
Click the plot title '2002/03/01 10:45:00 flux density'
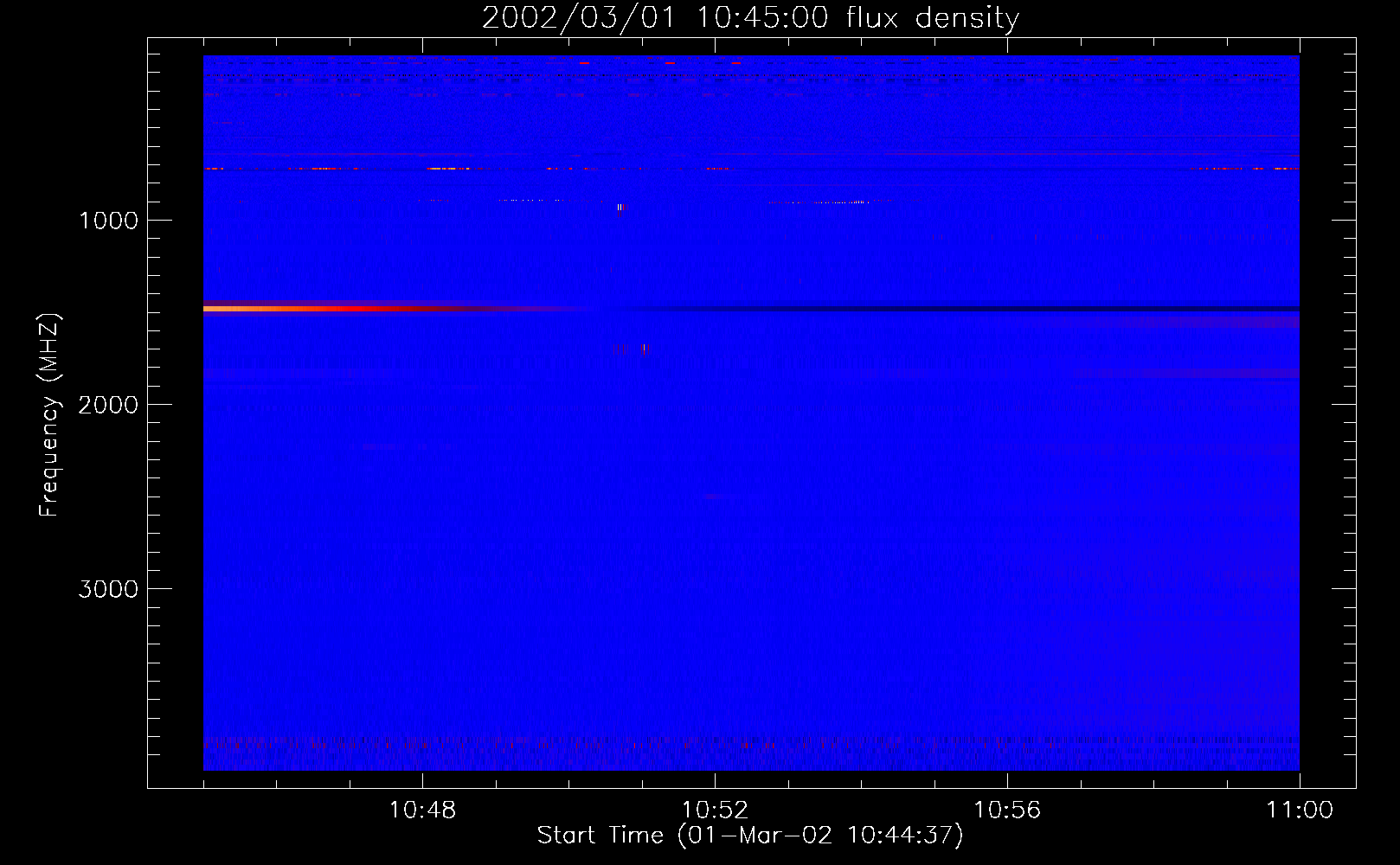(x=750, y=17)
